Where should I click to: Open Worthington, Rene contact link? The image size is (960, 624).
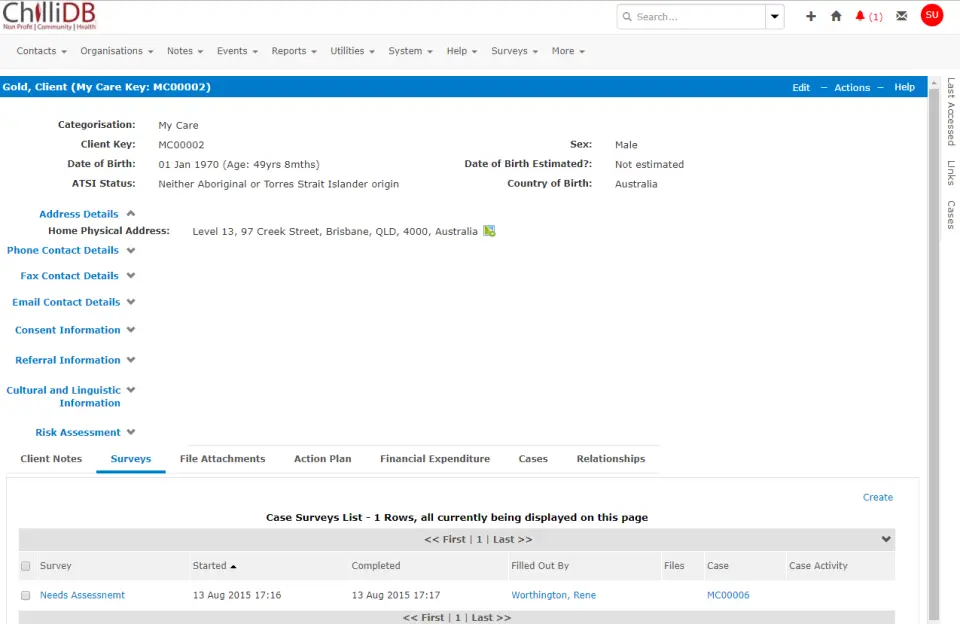[553, 595]
